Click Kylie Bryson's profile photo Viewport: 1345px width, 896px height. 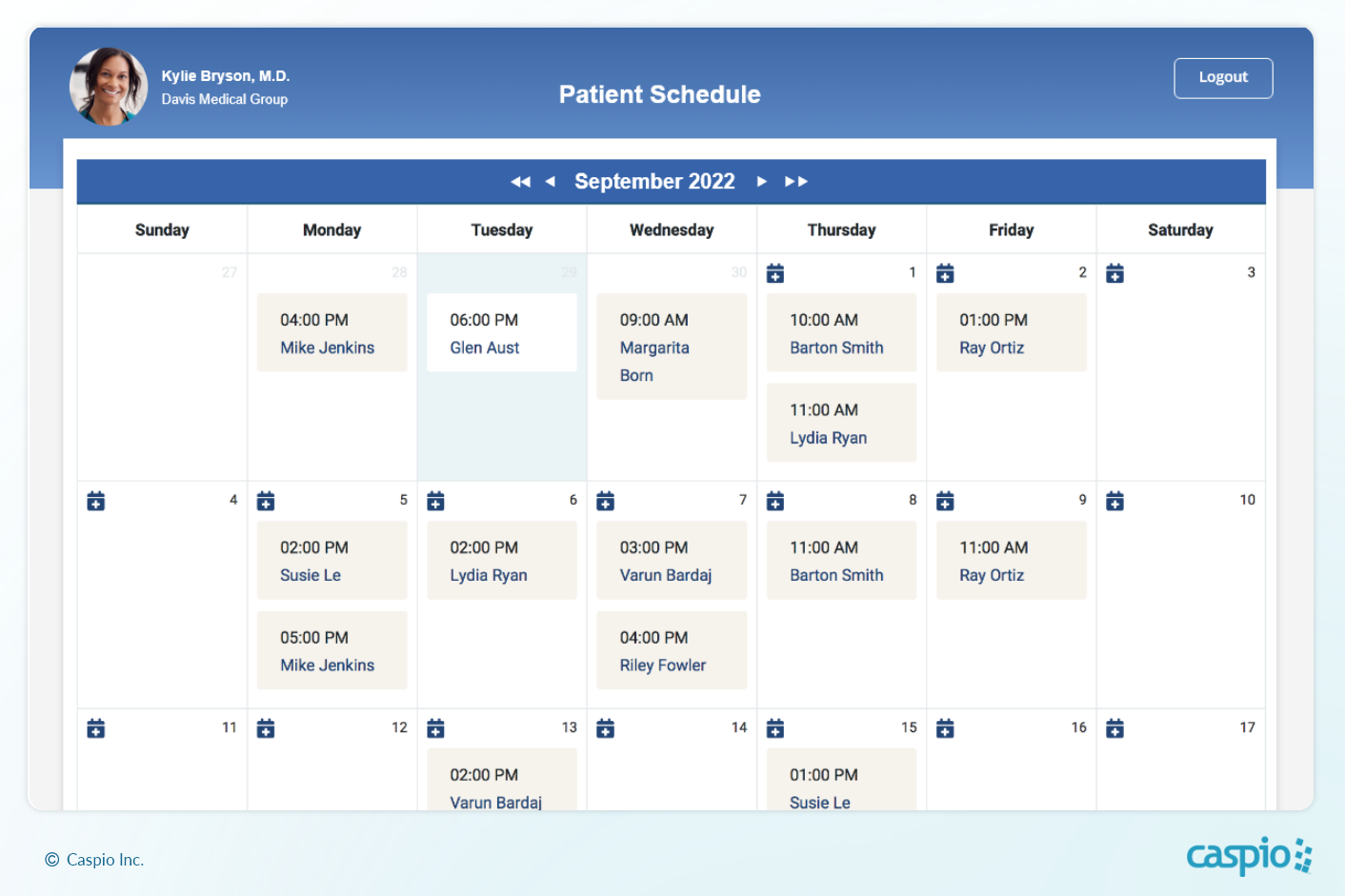pyautogui.click(x=109, y=87)
